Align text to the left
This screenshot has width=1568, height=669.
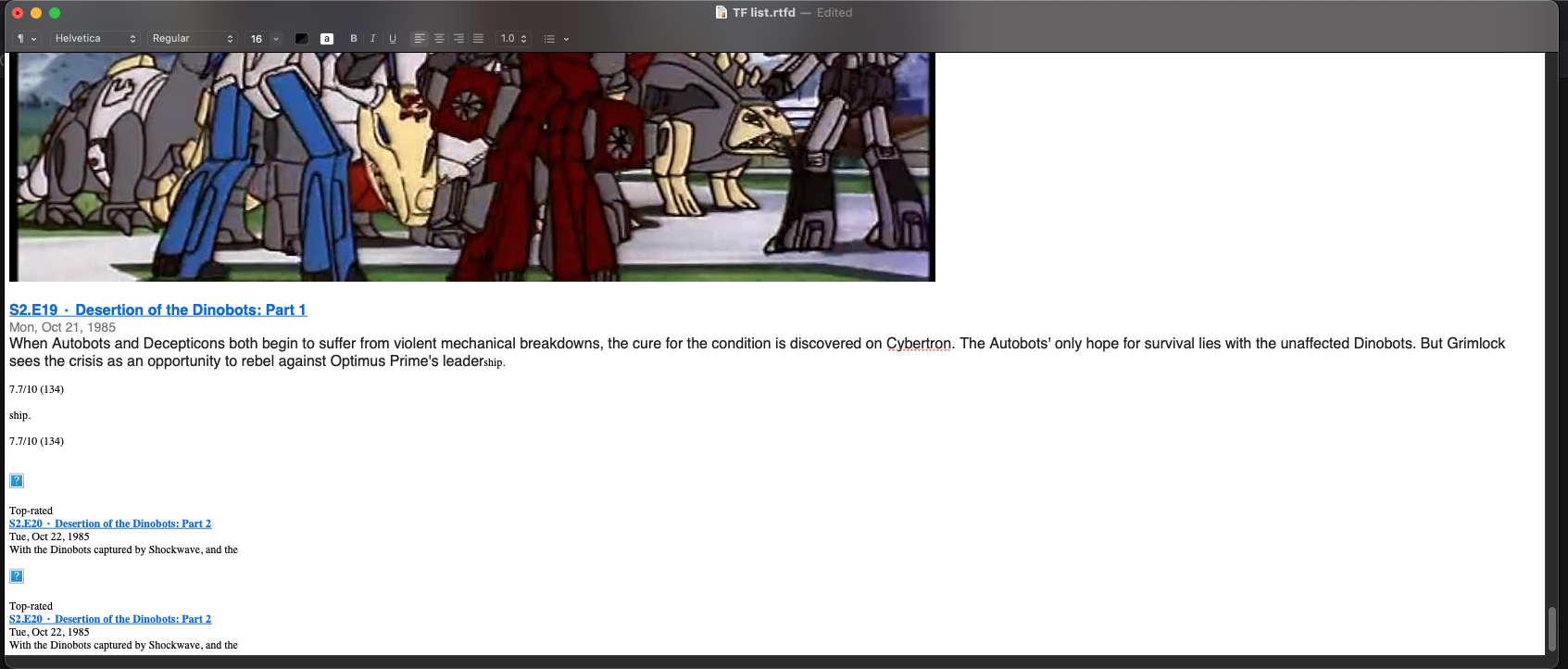click(x=420, y=39)
